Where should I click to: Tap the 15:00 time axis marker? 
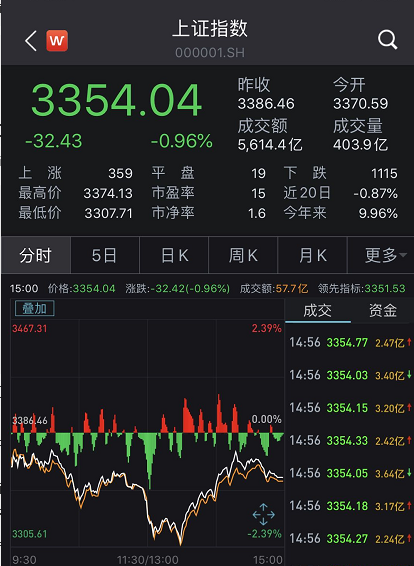tap(268, 560)
